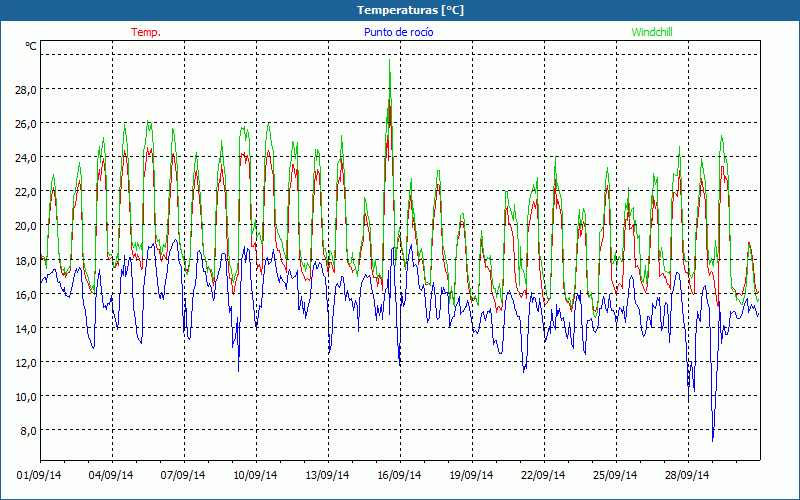Click the 8,0 y-axis value
Screen dimensions: 800x500
(28, 431)
